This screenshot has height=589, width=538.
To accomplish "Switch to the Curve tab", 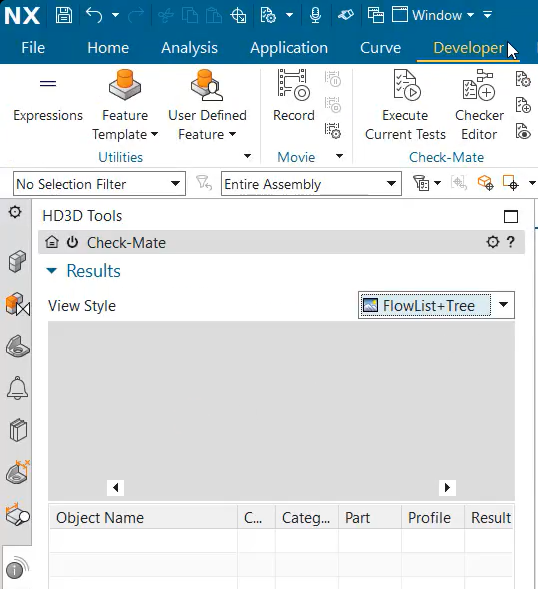I will 381,48.
